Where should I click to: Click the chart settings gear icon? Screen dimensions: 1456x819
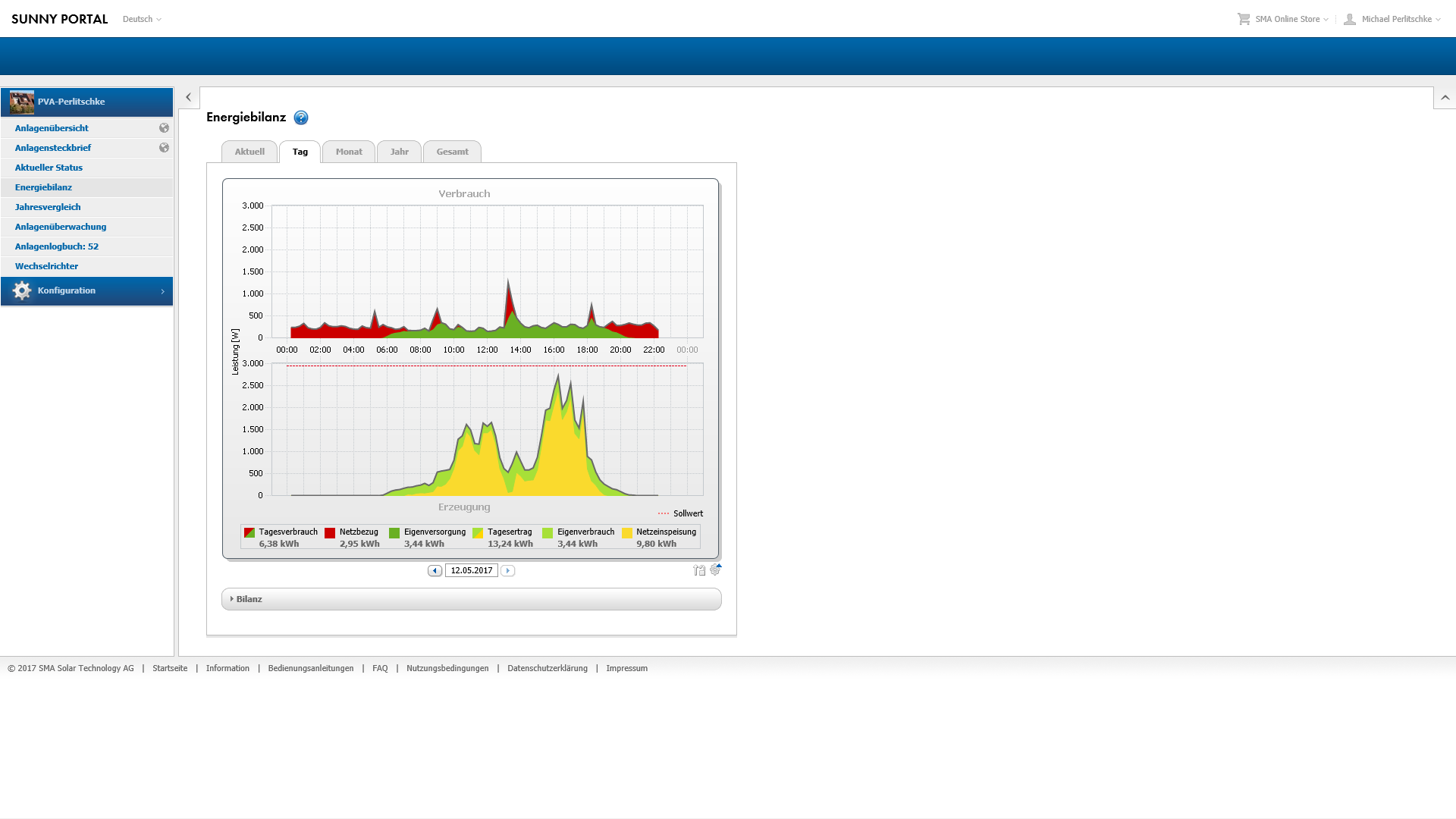click(715, 570)
